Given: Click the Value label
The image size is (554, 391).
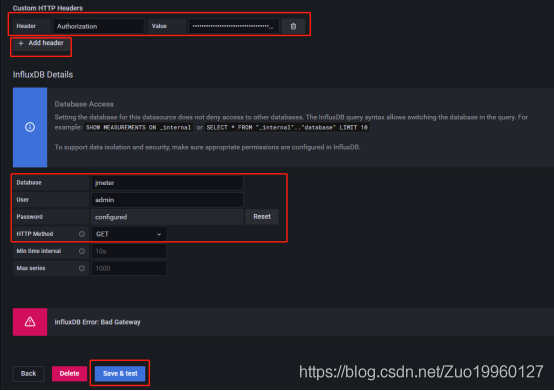Looking at the screenshot, I should (x=159, y=26).
